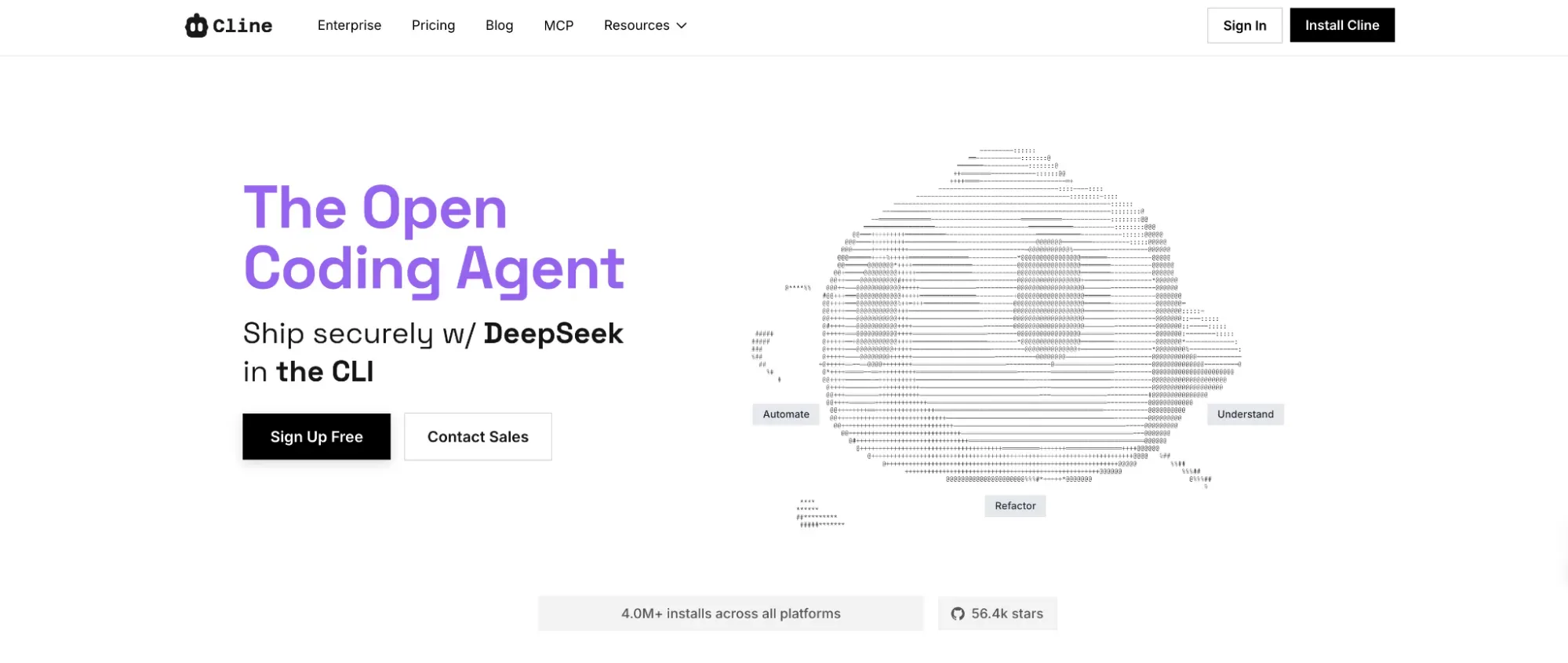The height and width of the screenshot is (663, 1568).
Task: Click the Cline robot logo icon
Action: pyautogui.click(x=196, y=26)
